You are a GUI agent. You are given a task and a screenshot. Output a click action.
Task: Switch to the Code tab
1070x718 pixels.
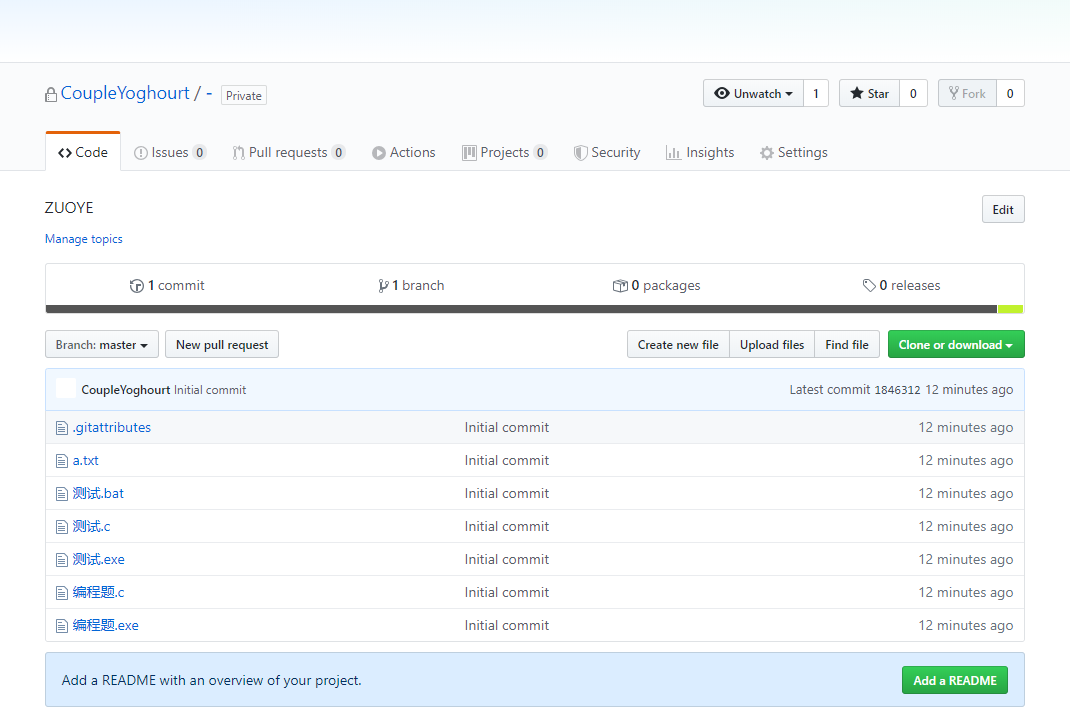(x=83, y=152)
